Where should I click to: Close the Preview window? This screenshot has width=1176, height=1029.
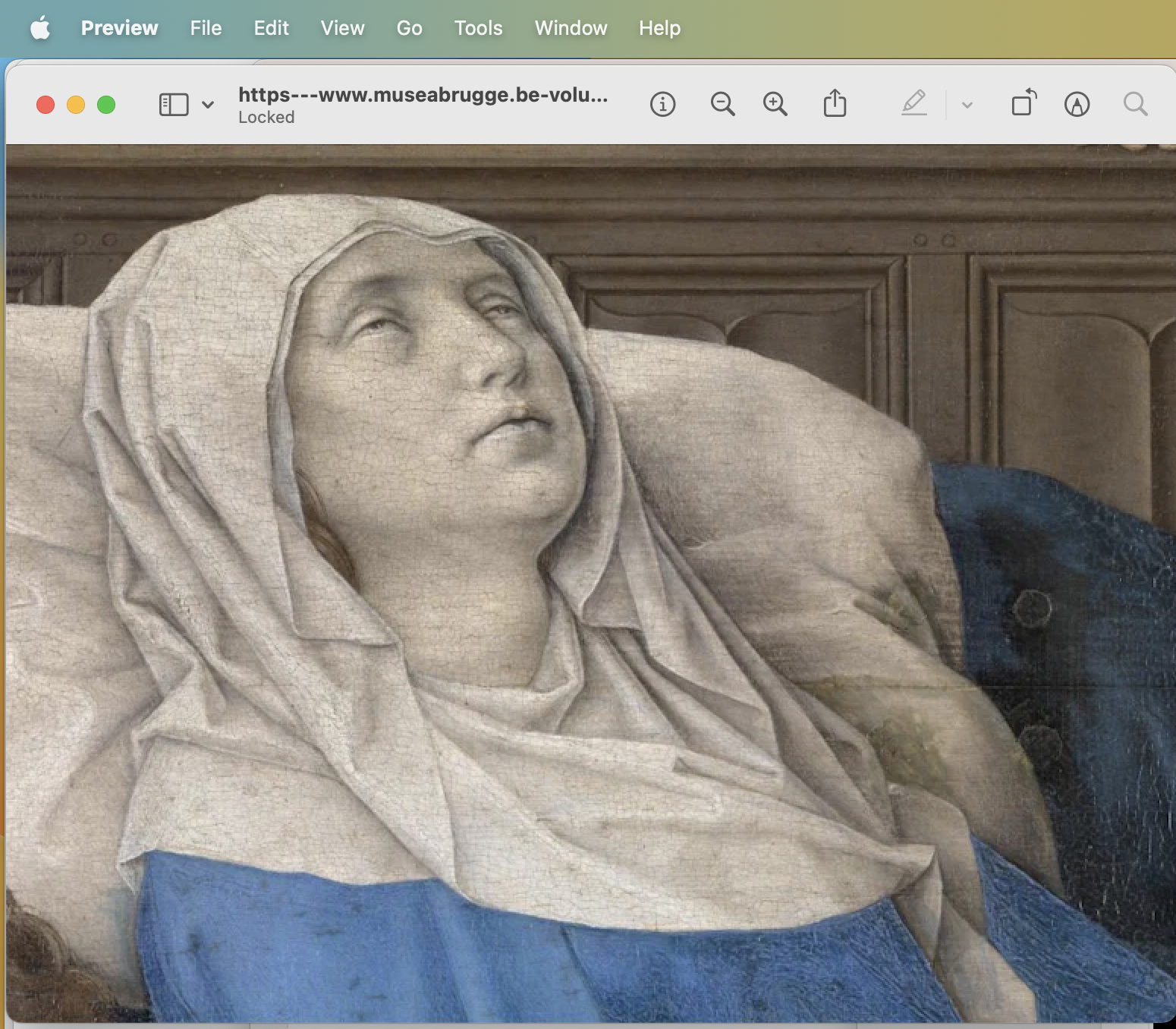pyautogui.click(x=46, y=105)
